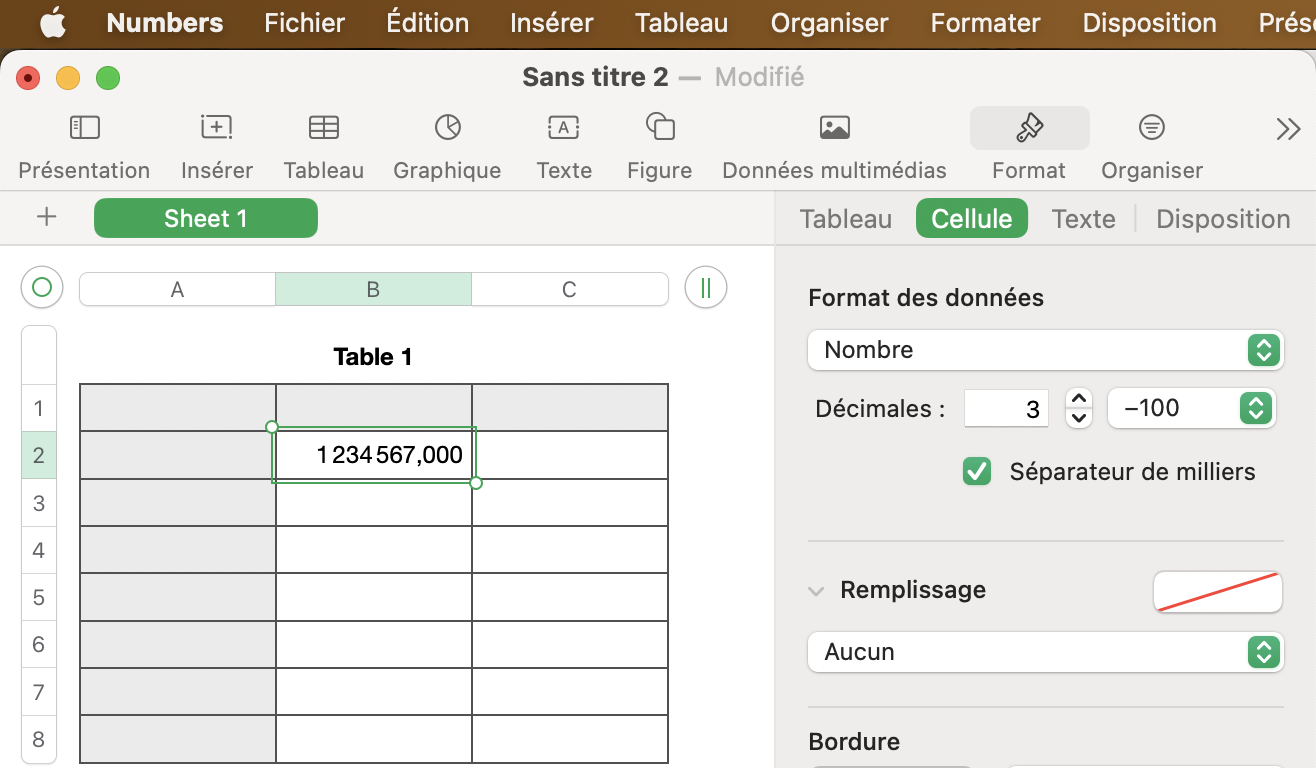Open the Aucun fill type dropdown

pos(1045,652)
